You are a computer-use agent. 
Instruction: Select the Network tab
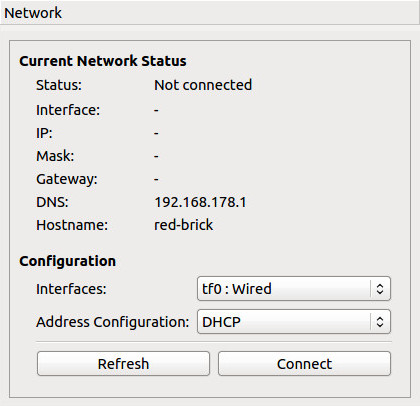[33, 13]
